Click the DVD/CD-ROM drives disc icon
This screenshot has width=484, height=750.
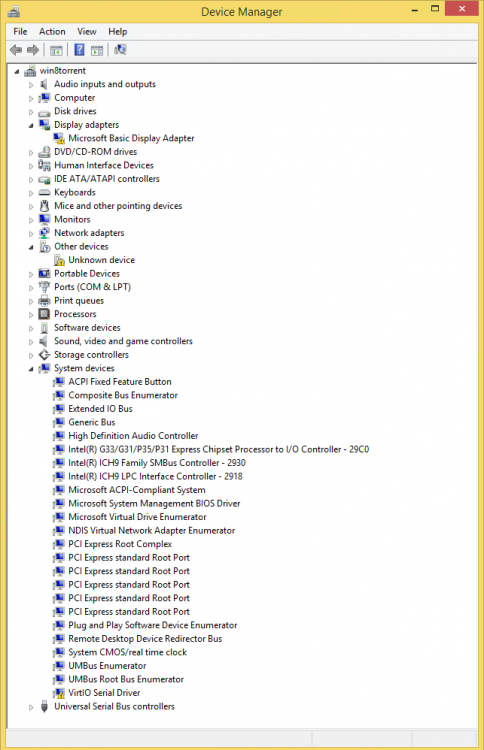[x=44, y=152]
